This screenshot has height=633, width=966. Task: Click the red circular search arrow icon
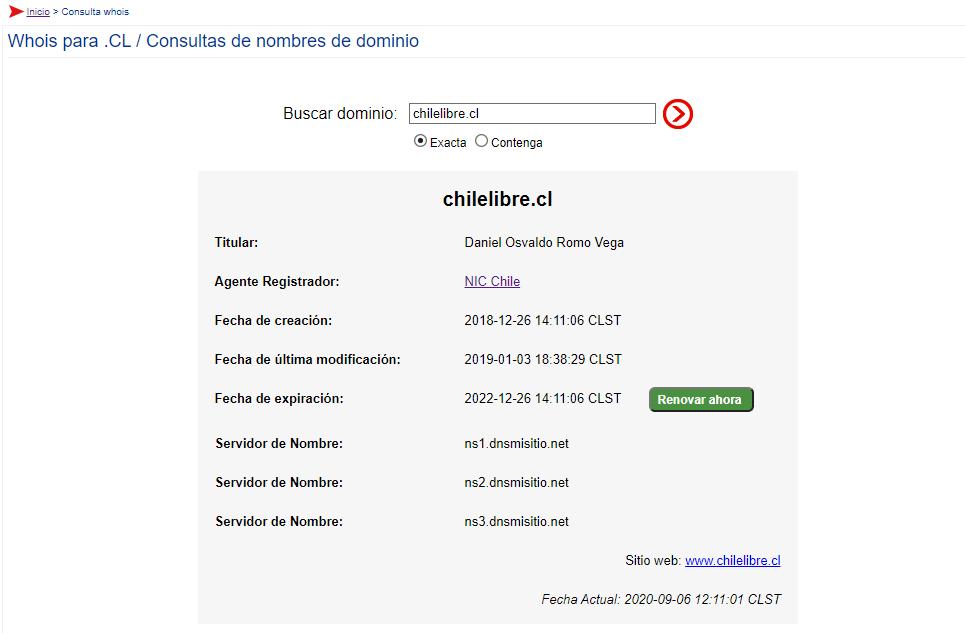tap(678, 114)
